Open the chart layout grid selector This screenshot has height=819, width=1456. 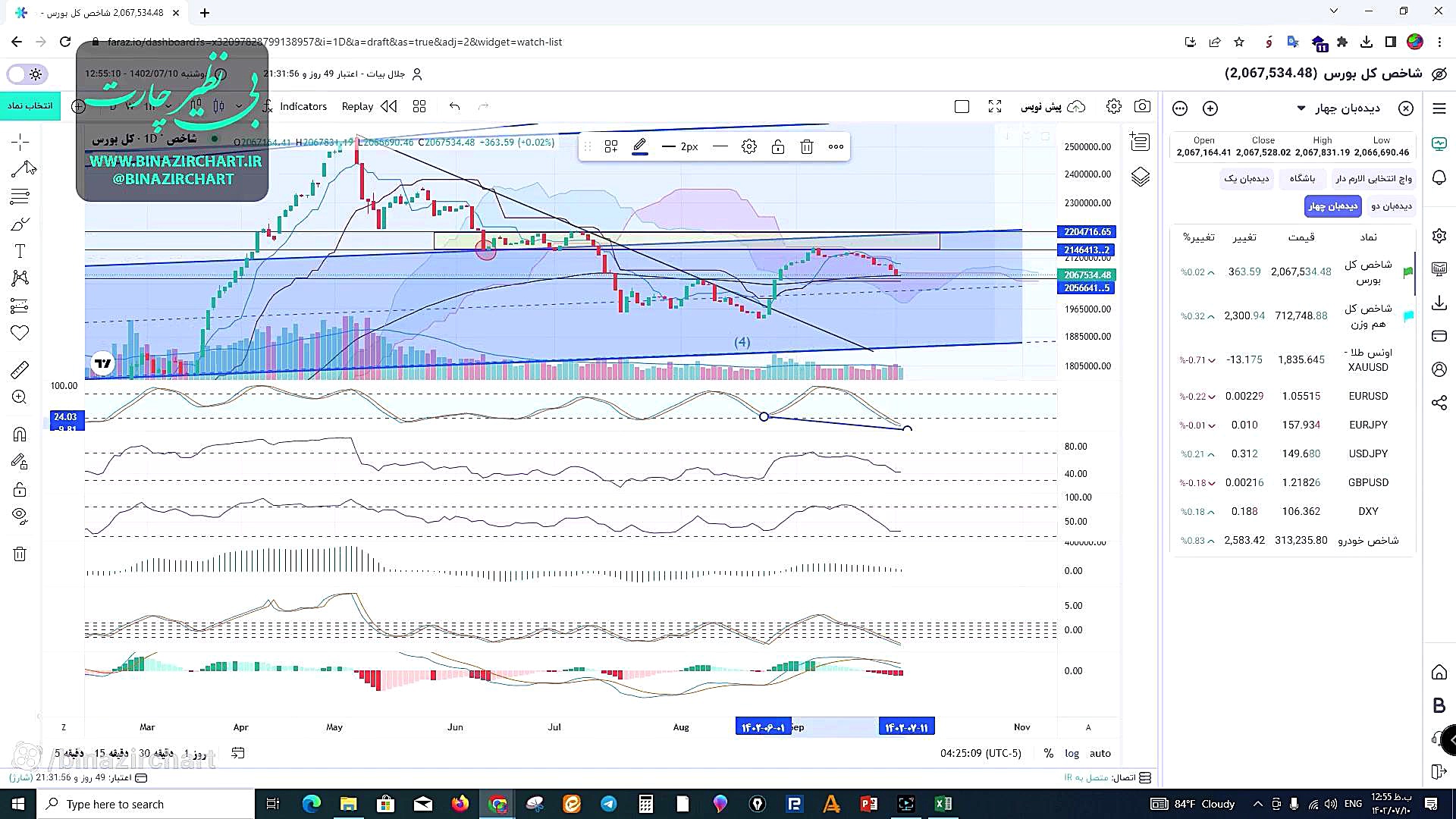tap(419, 107)
